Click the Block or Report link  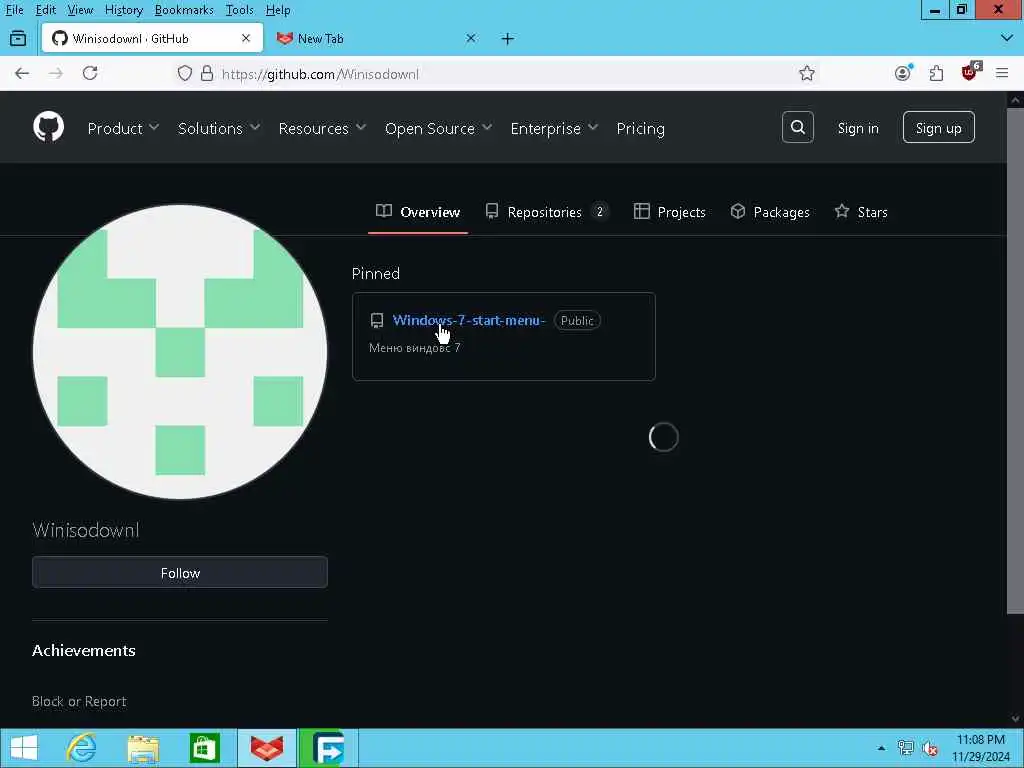[x=79, y=701]
